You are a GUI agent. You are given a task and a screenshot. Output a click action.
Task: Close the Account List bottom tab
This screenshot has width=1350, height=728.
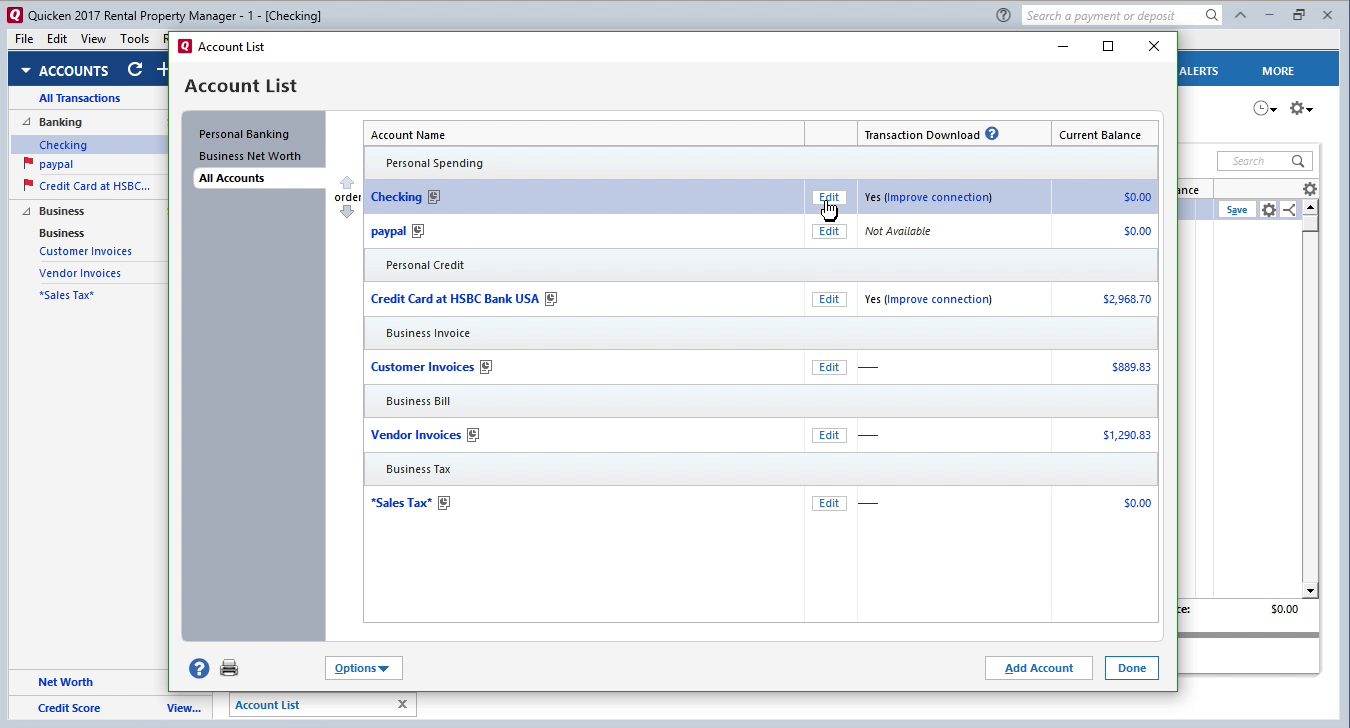(x=402, y=705)
